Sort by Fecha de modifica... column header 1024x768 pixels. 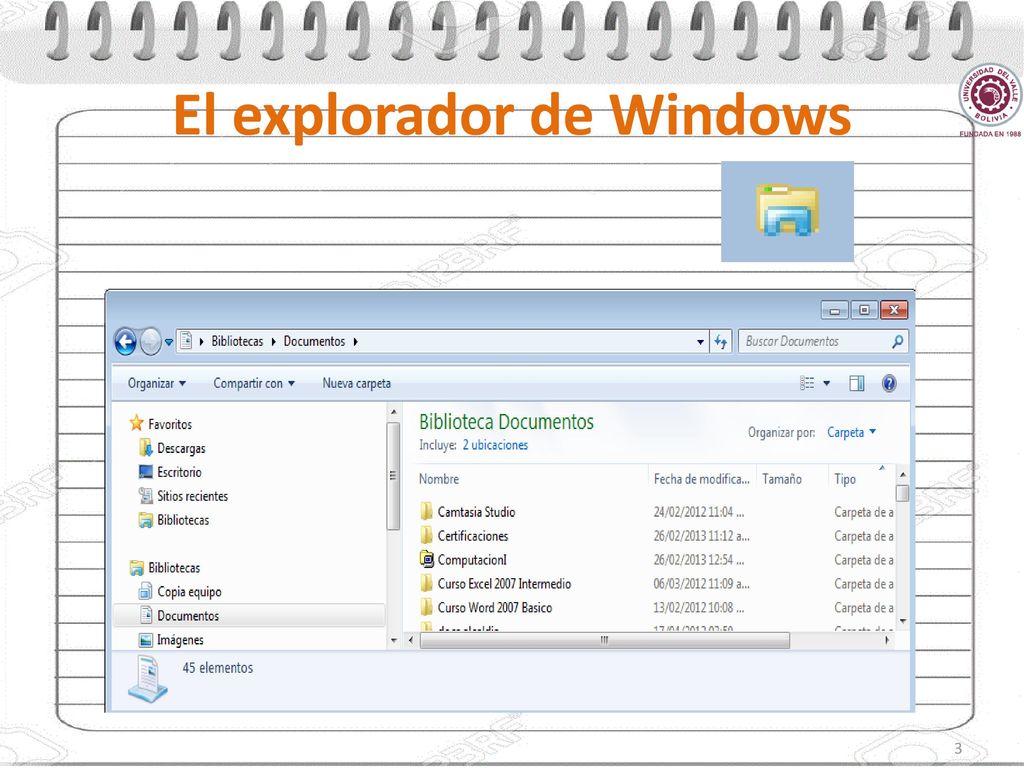[x=702, y=479]
